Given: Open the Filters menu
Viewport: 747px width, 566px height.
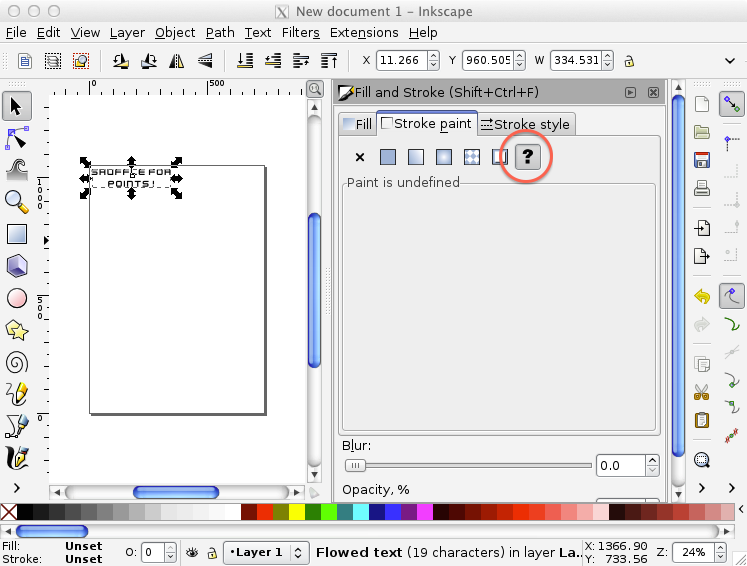Looking at the screenshot, I should [x=300, y=32].
